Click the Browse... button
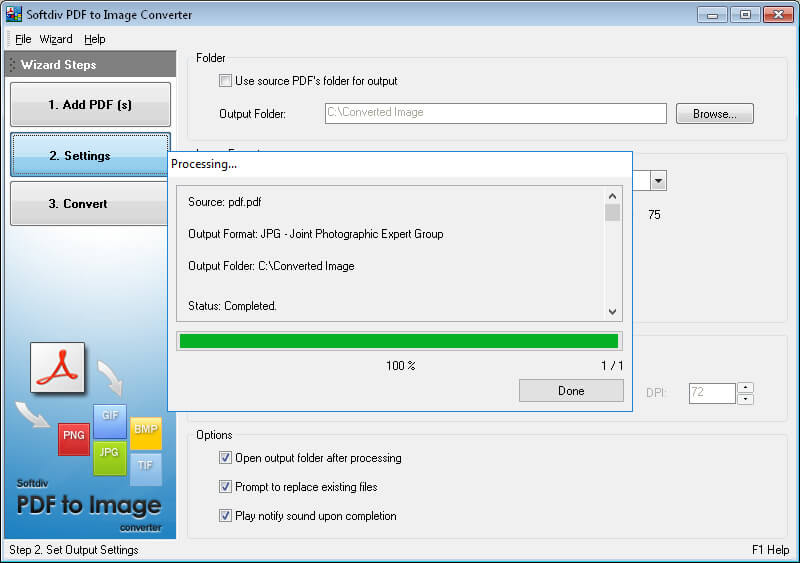 pos(714,114)
